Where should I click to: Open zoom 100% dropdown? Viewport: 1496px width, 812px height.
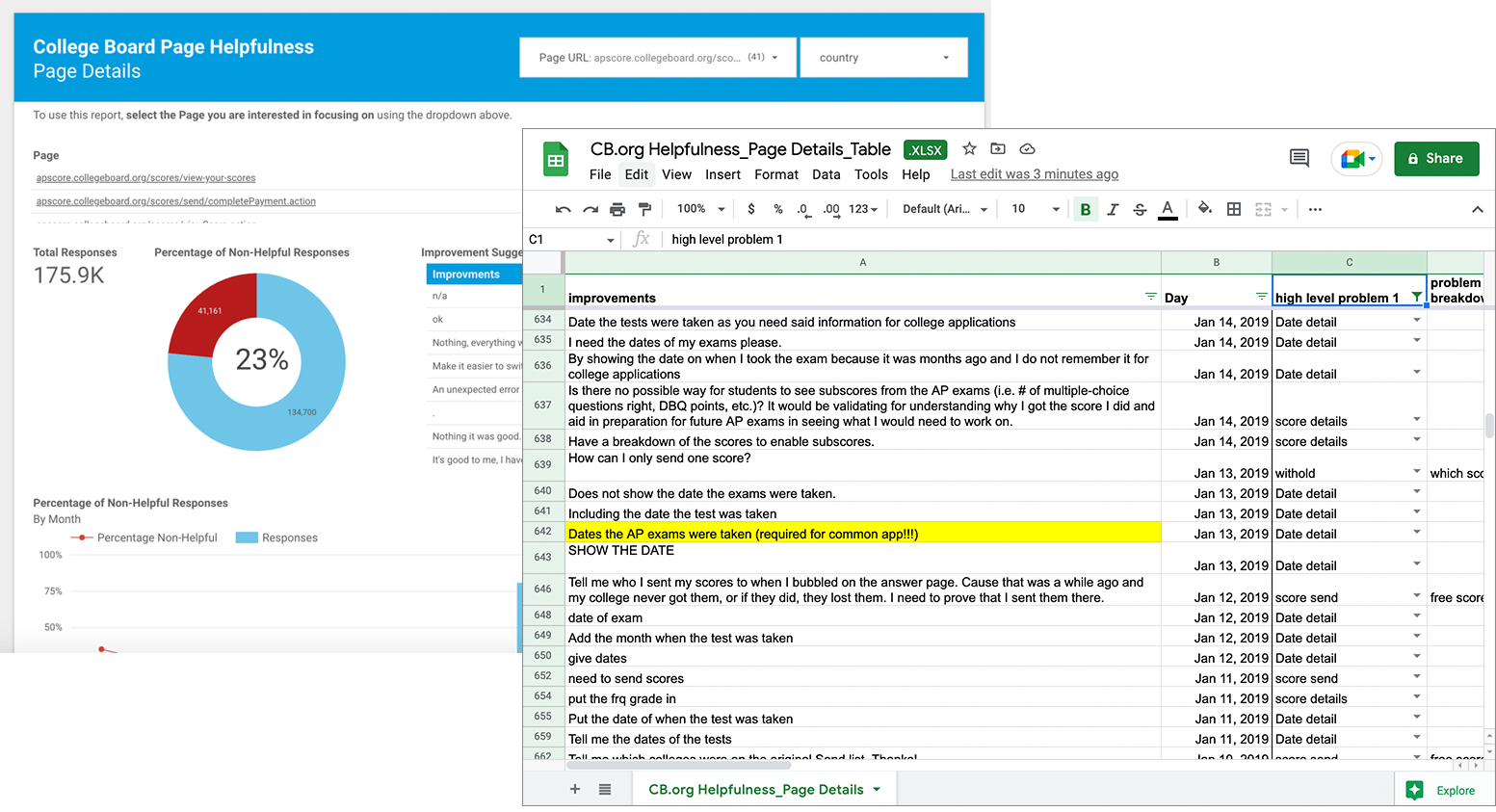(700, 209)
